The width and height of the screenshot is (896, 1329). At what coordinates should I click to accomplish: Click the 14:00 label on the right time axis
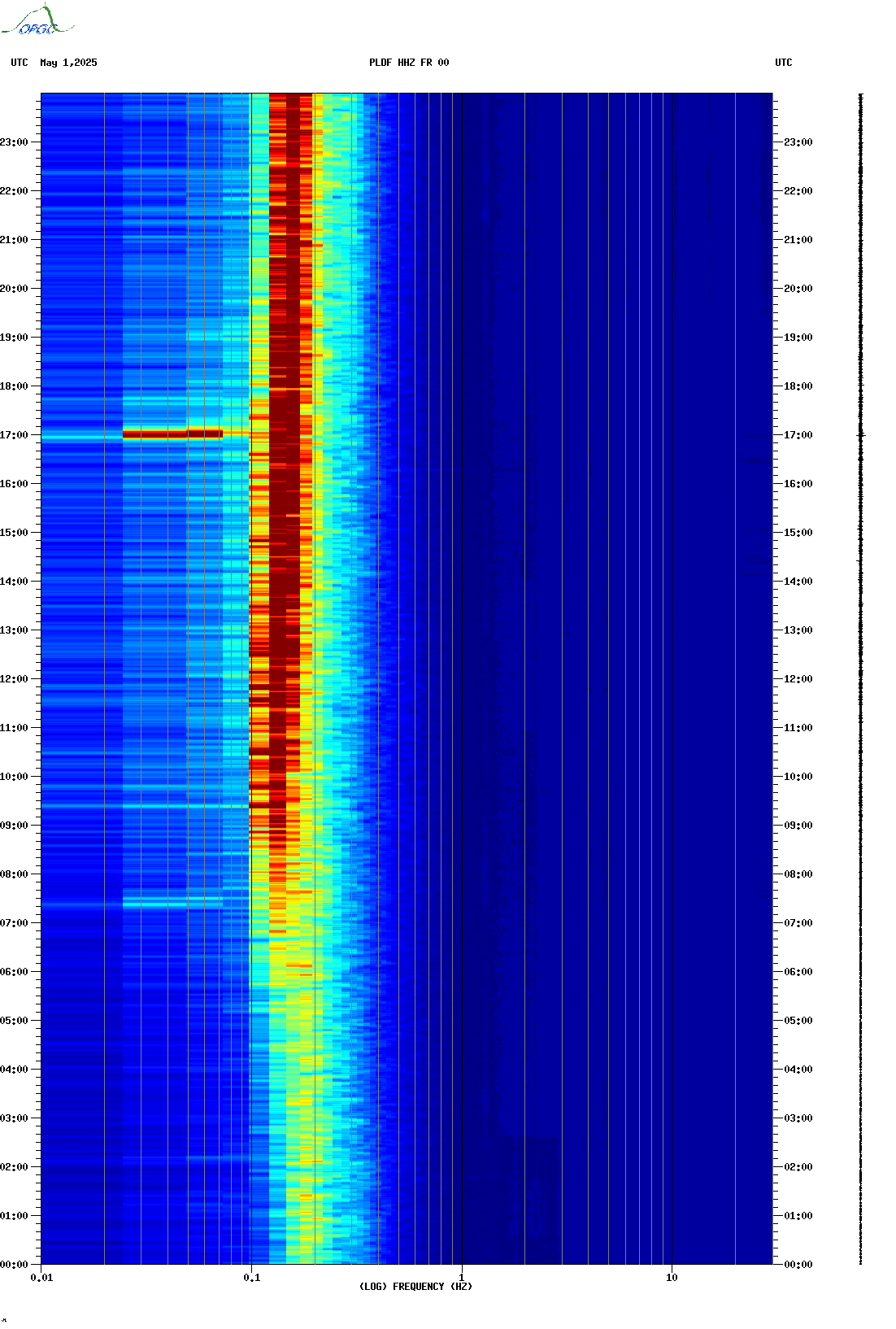798,582
